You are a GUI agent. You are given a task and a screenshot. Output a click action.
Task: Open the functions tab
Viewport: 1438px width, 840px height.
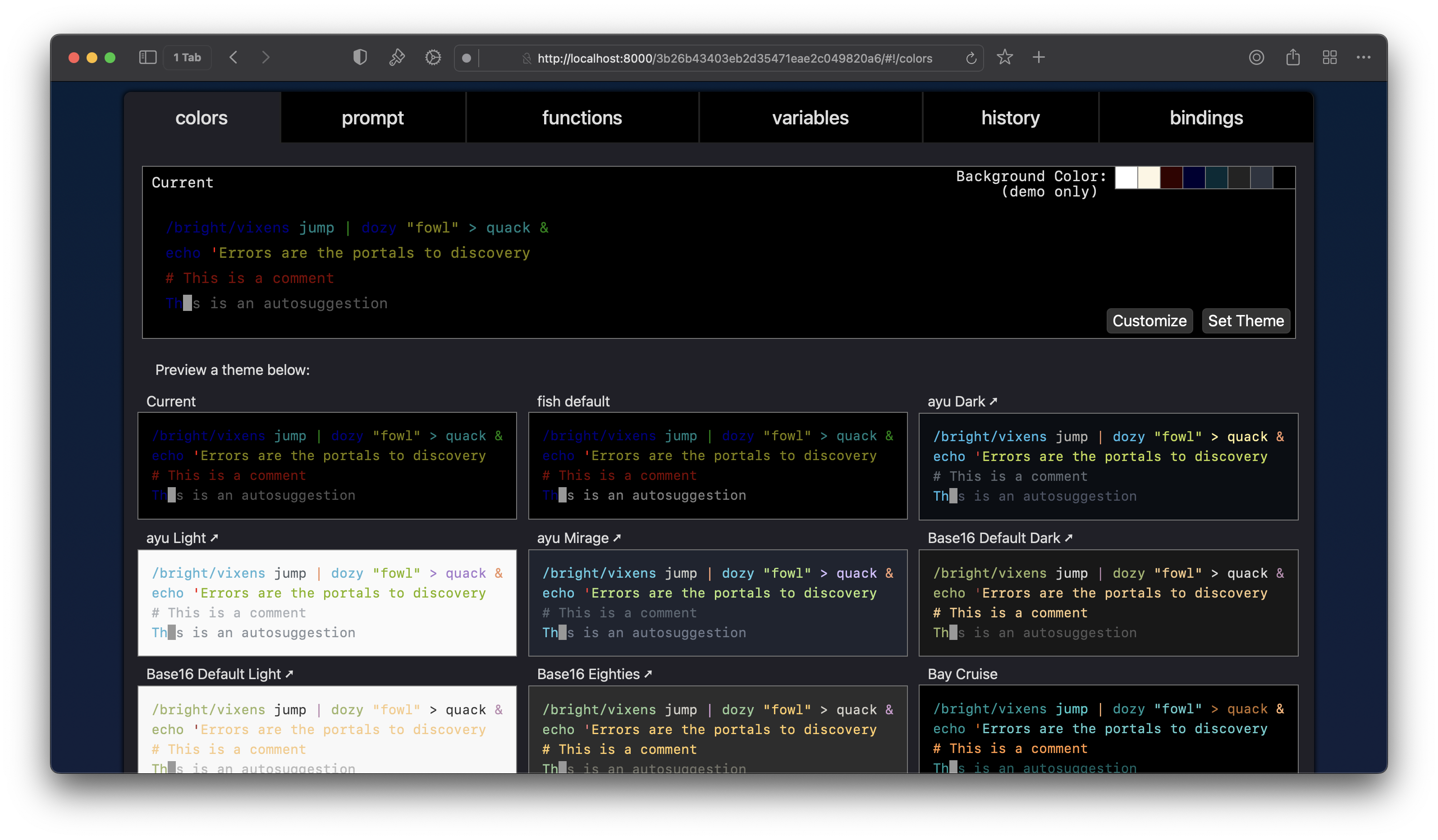pyautogui.click(x=582, y=118)
